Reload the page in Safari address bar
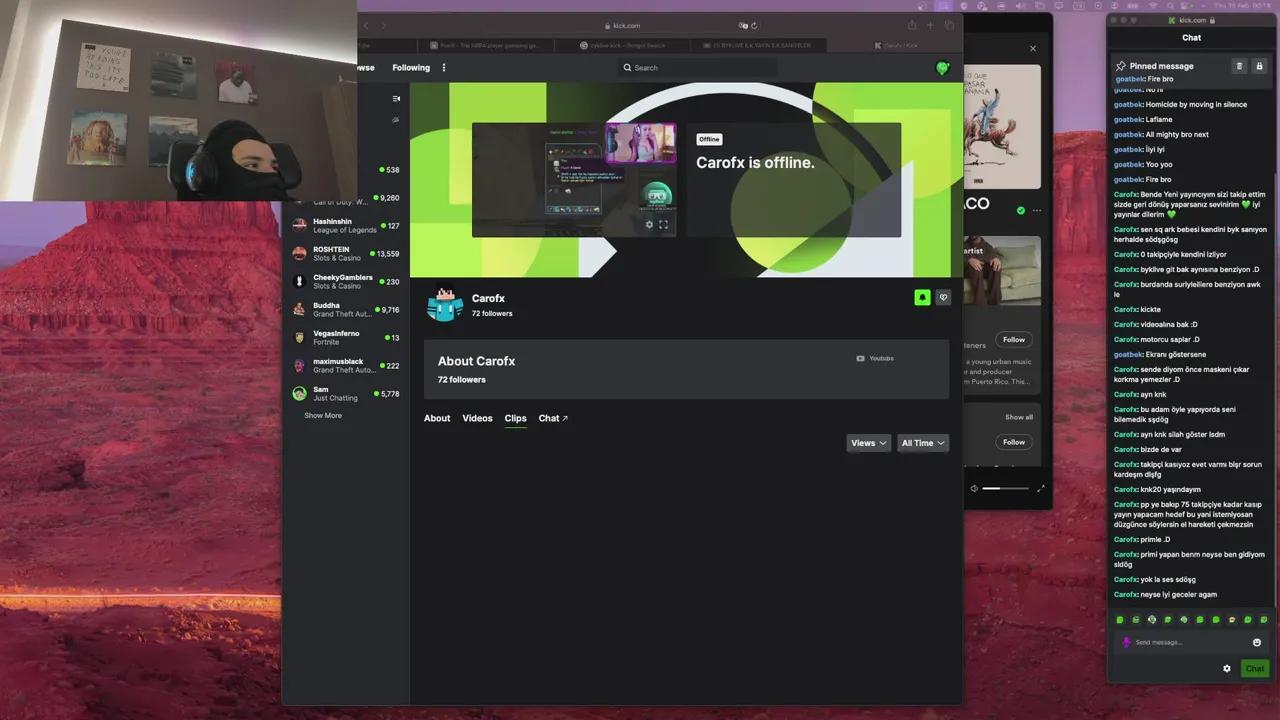 [x=754, y=25]
